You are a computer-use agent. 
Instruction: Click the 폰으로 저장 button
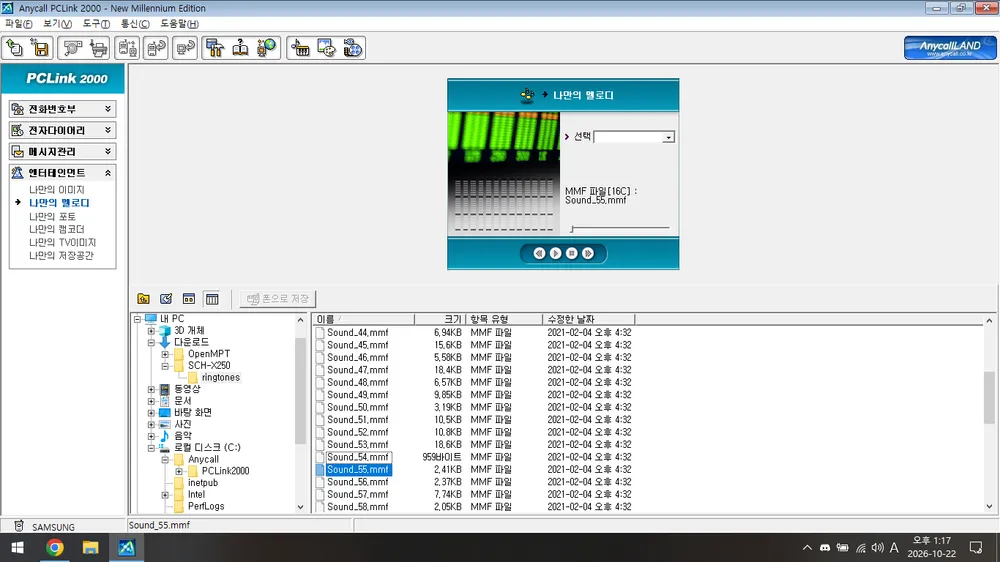277,299
